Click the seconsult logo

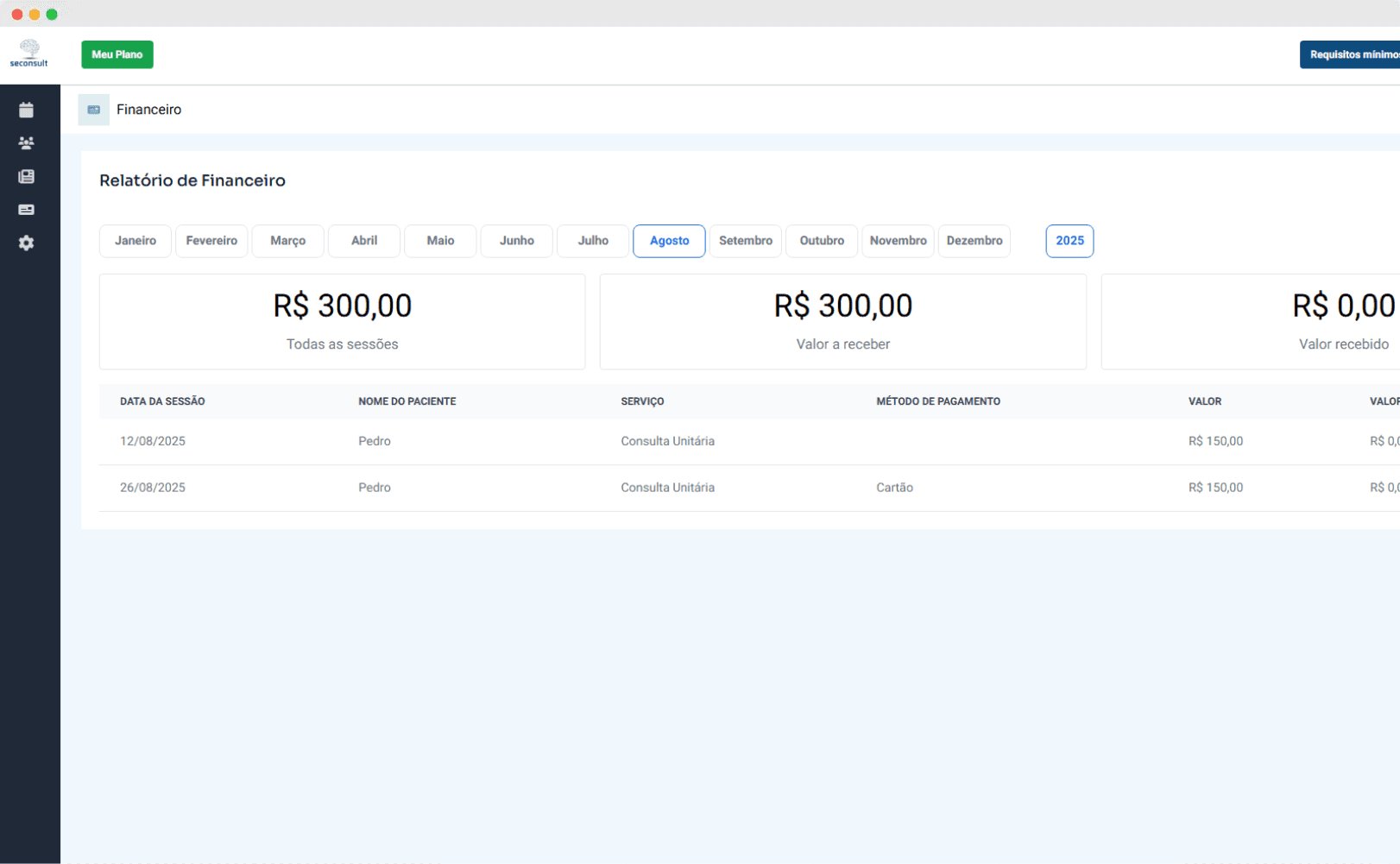tap(29, 54)
